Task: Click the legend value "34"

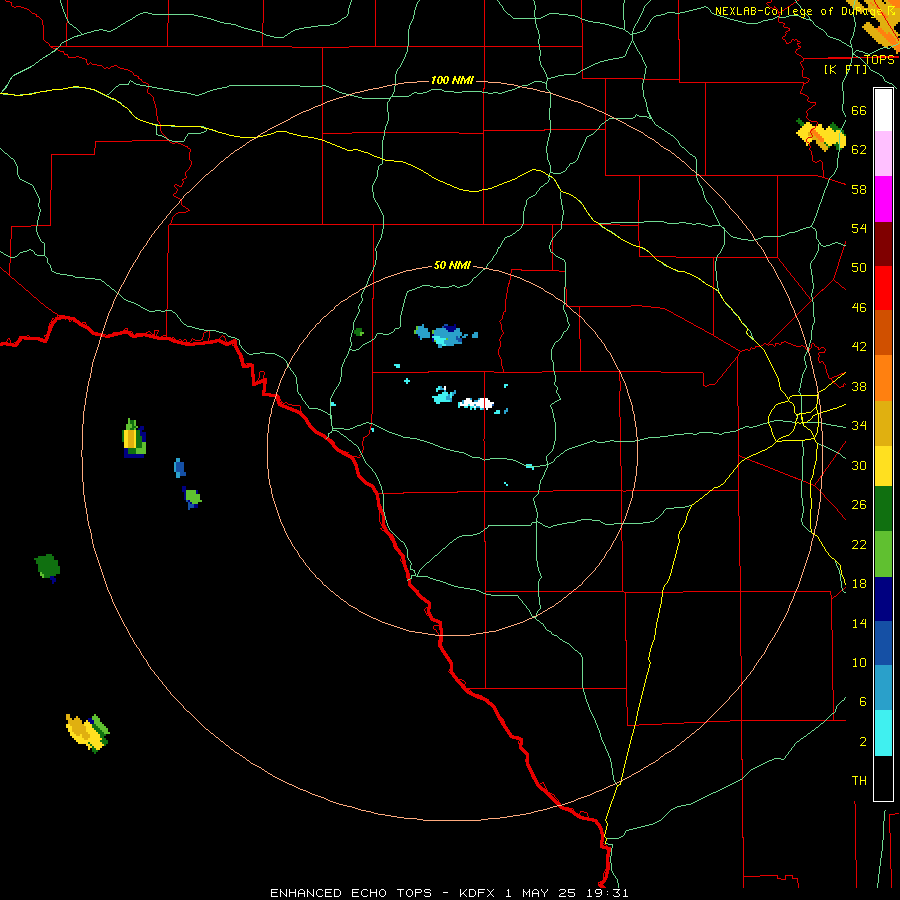Action: coord(859,426)
